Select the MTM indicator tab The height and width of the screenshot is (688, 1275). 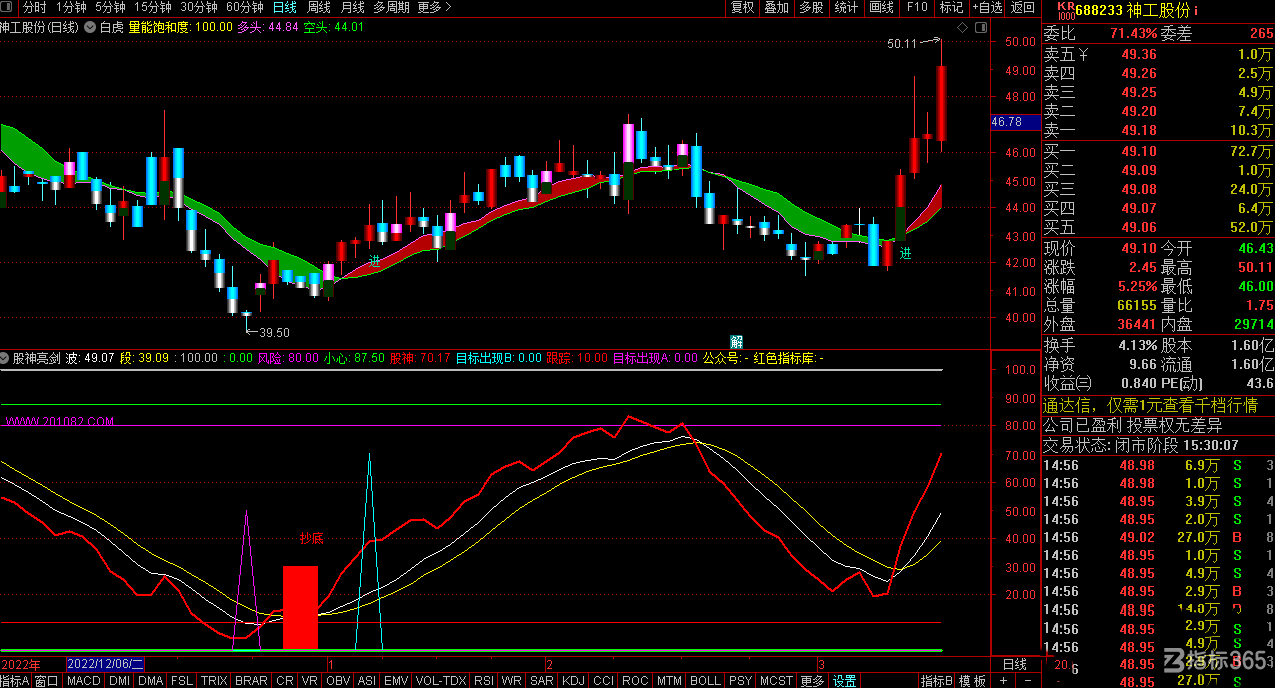click(x=669, y=681)
